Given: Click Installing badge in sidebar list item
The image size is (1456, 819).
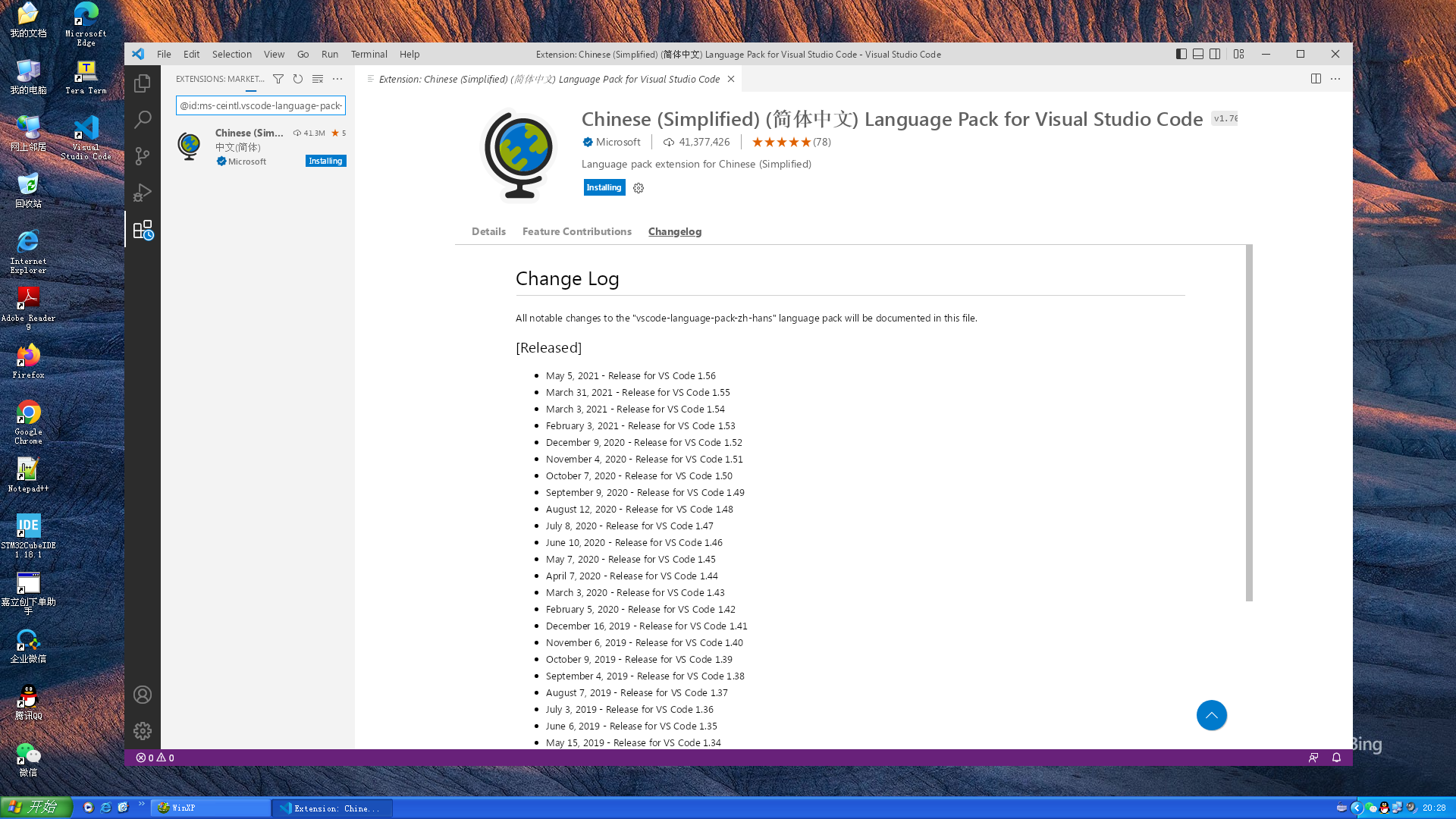Looking at the screenshot, I should pos(326,161).
